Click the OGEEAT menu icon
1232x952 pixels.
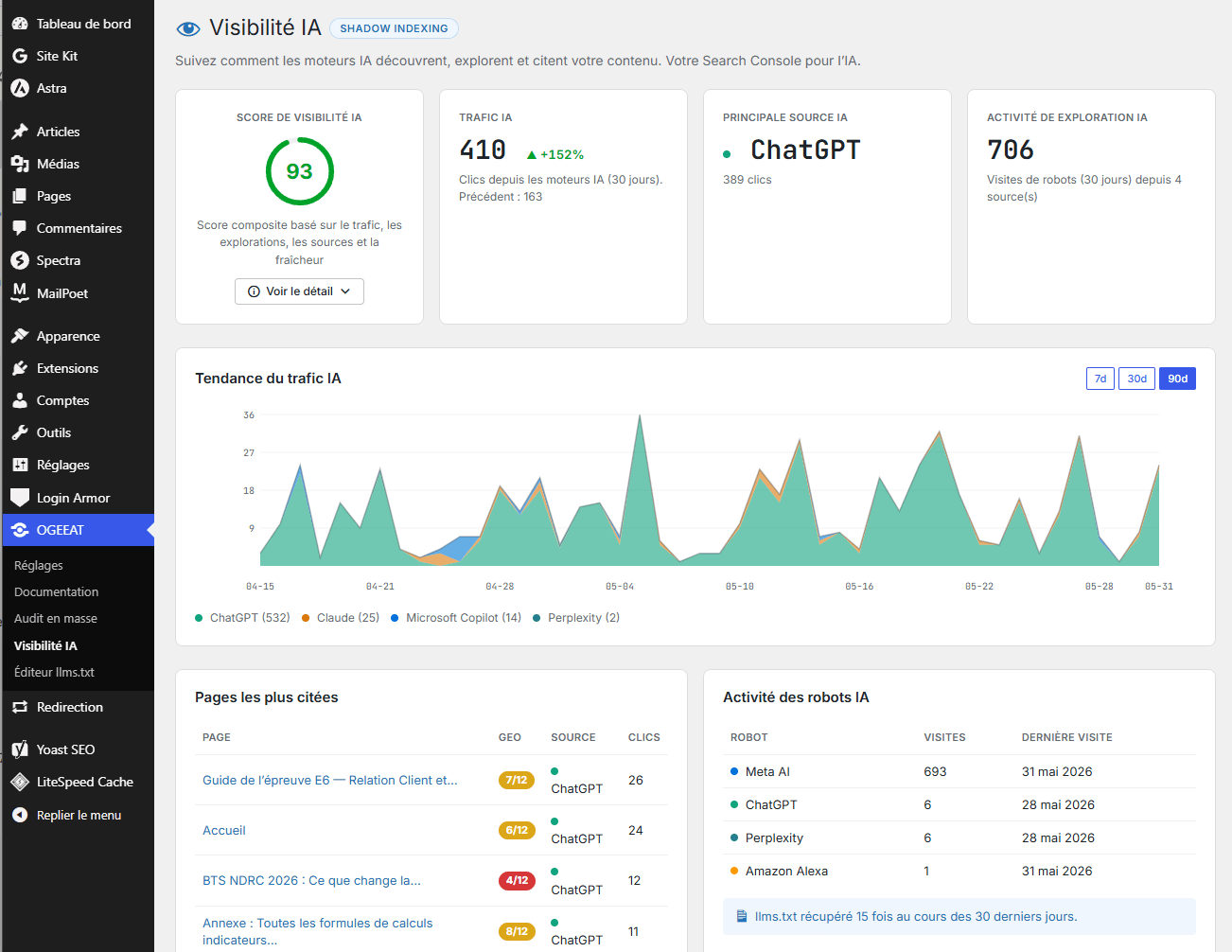pyautogui.click(x=20, y=530)
